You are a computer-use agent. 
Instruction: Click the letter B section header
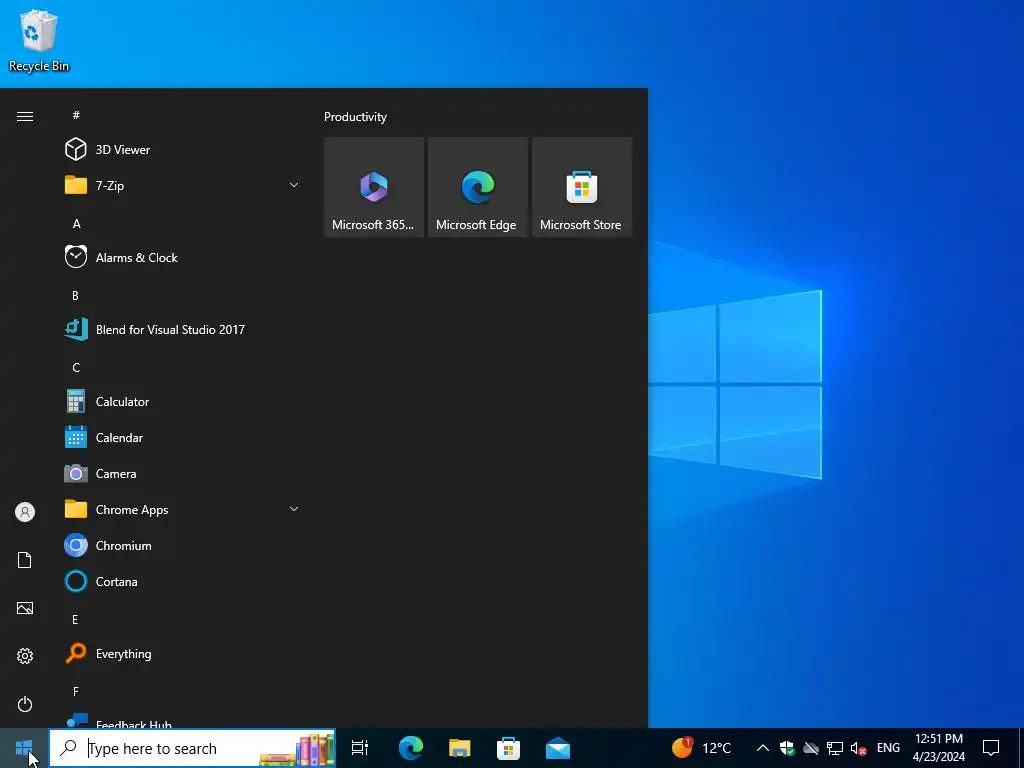(76, 296)
